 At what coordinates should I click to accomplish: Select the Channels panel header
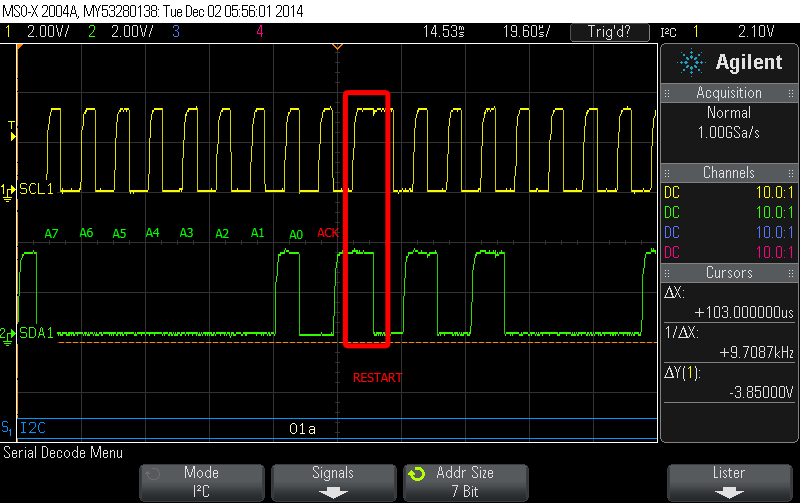tap(729, 172)
